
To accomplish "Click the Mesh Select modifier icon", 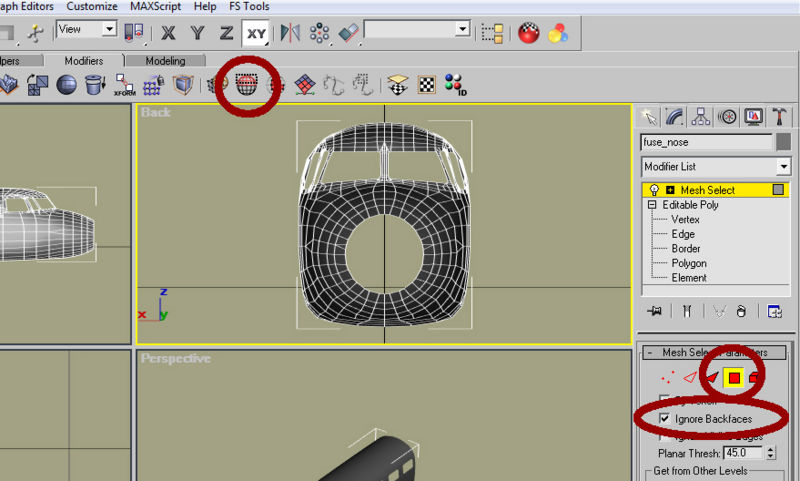I will coord(247,85).
